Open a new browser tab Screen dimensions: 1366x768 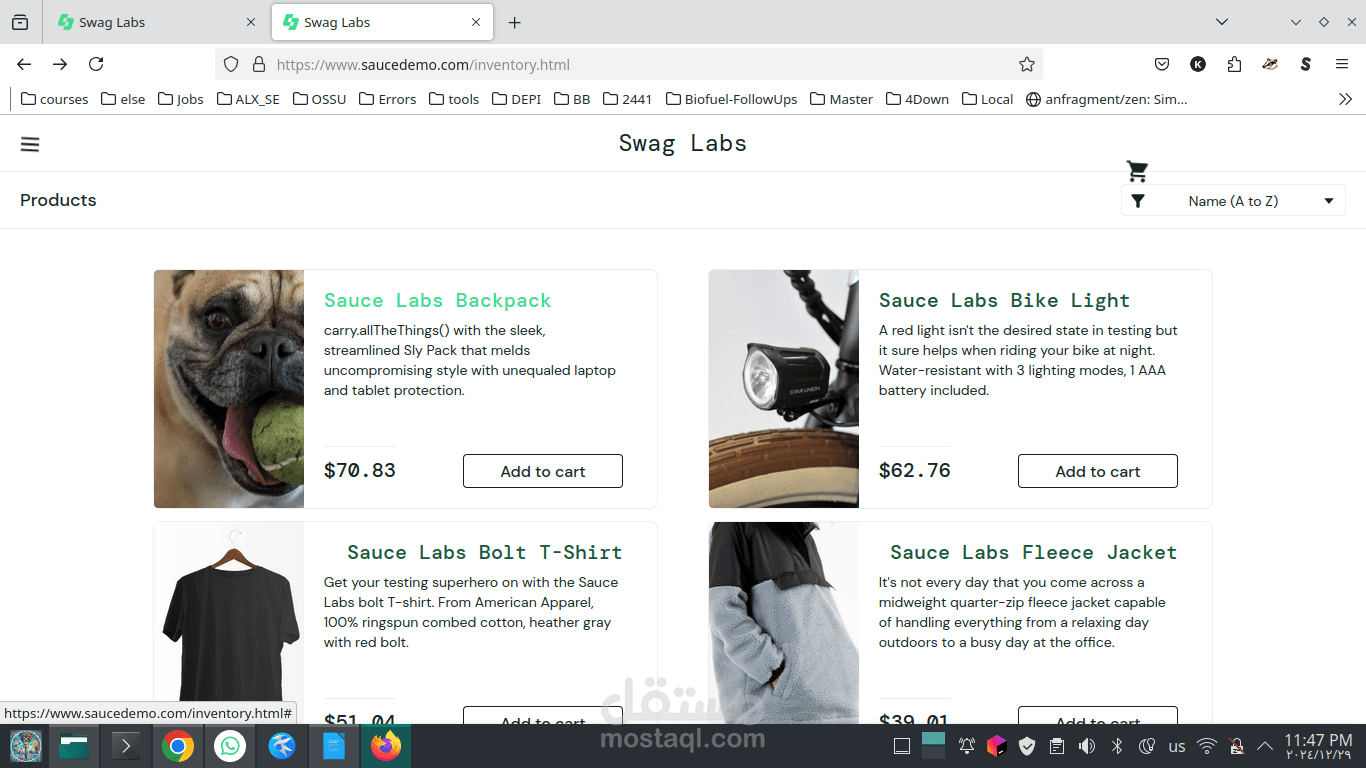point(514,22)
